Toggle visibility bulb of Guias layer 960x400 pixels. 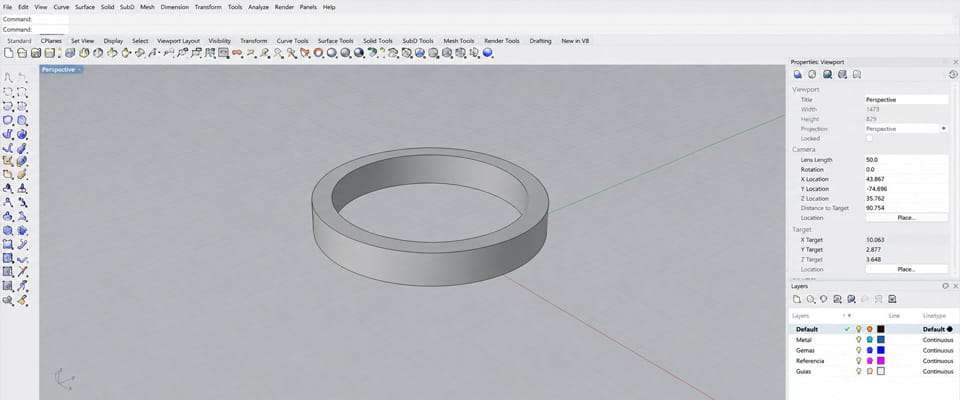(858, 371)
